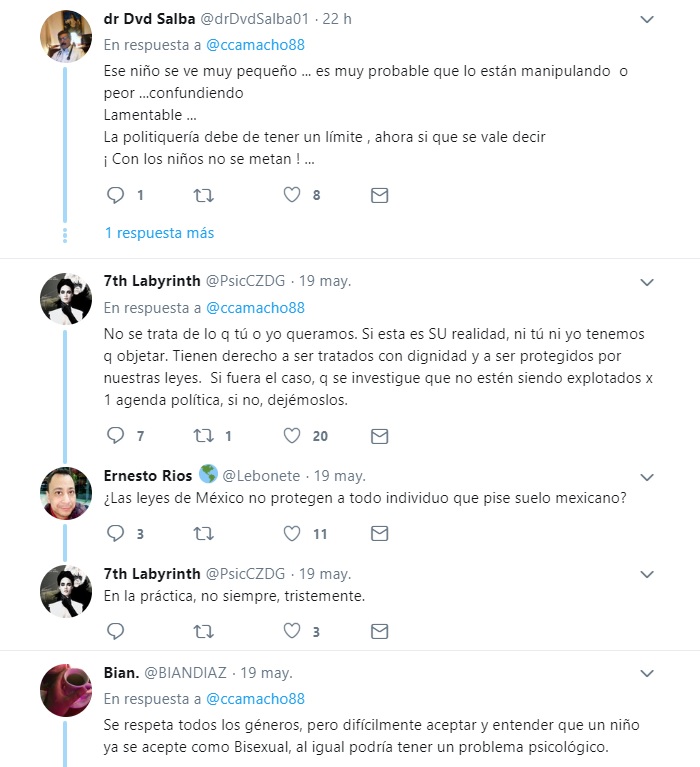The height and width of the screenshot is (767, 700).
Task: Open options chevron on Ernesto Rios tweet
Action: [x=647, y=477]
